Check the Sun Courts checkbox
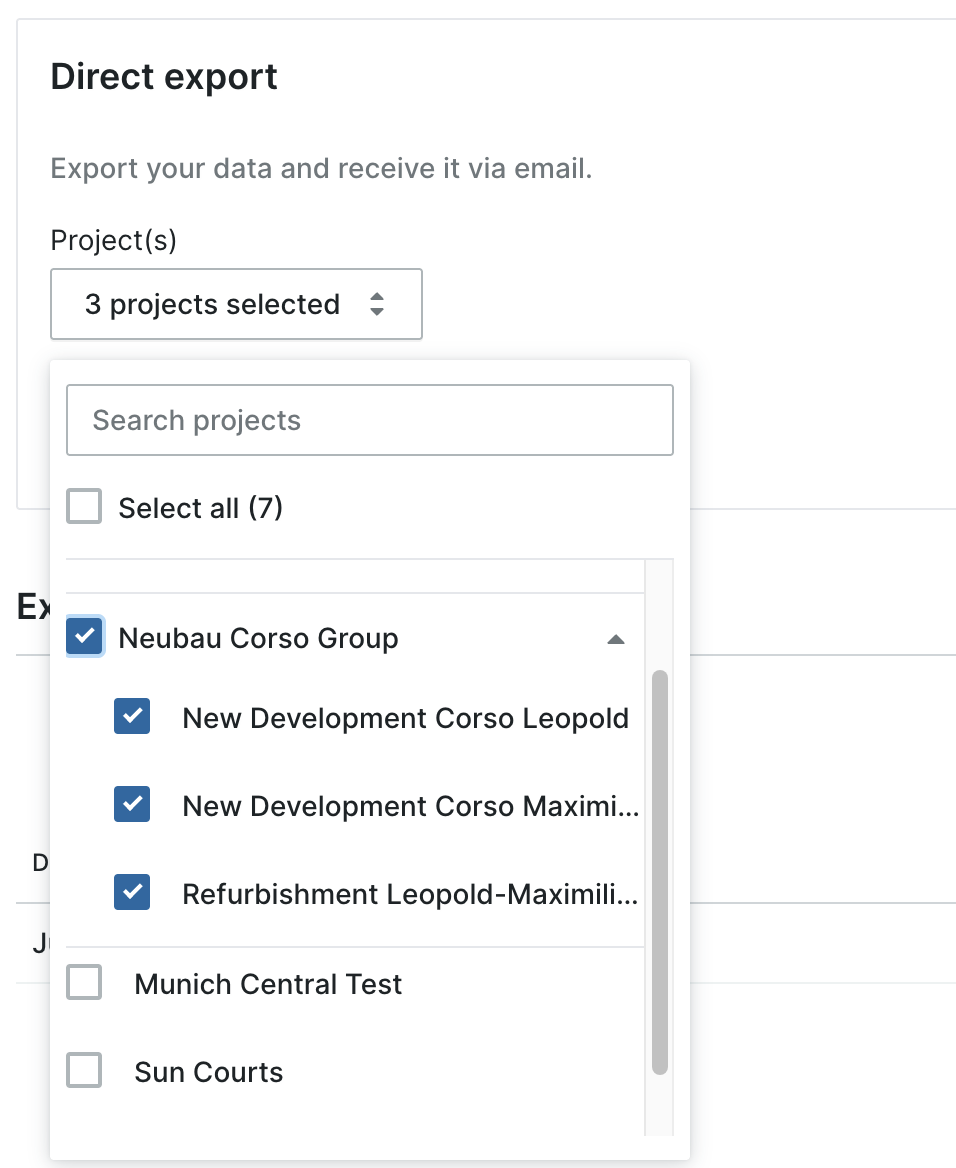The width and height of the screenshot is (956, 1168). pos(84,1071)
